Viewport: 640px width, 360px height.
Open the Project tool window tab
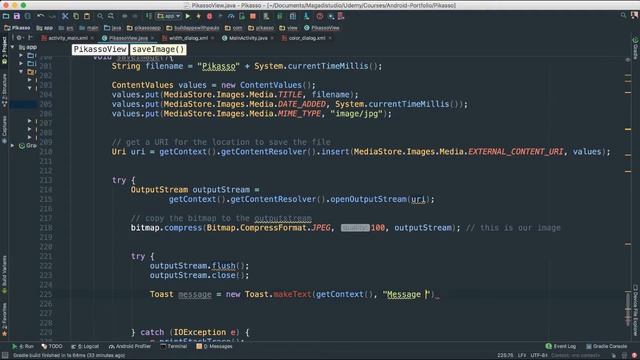click(x=4, y=49)
